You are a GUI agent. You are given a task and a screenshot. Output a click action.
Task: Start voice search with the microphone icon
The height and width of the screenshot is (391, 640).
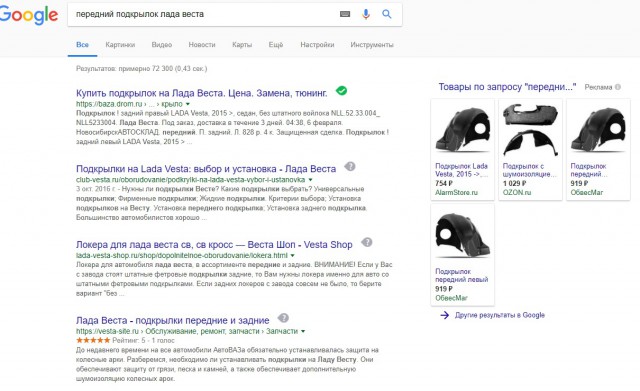point(366,14)
